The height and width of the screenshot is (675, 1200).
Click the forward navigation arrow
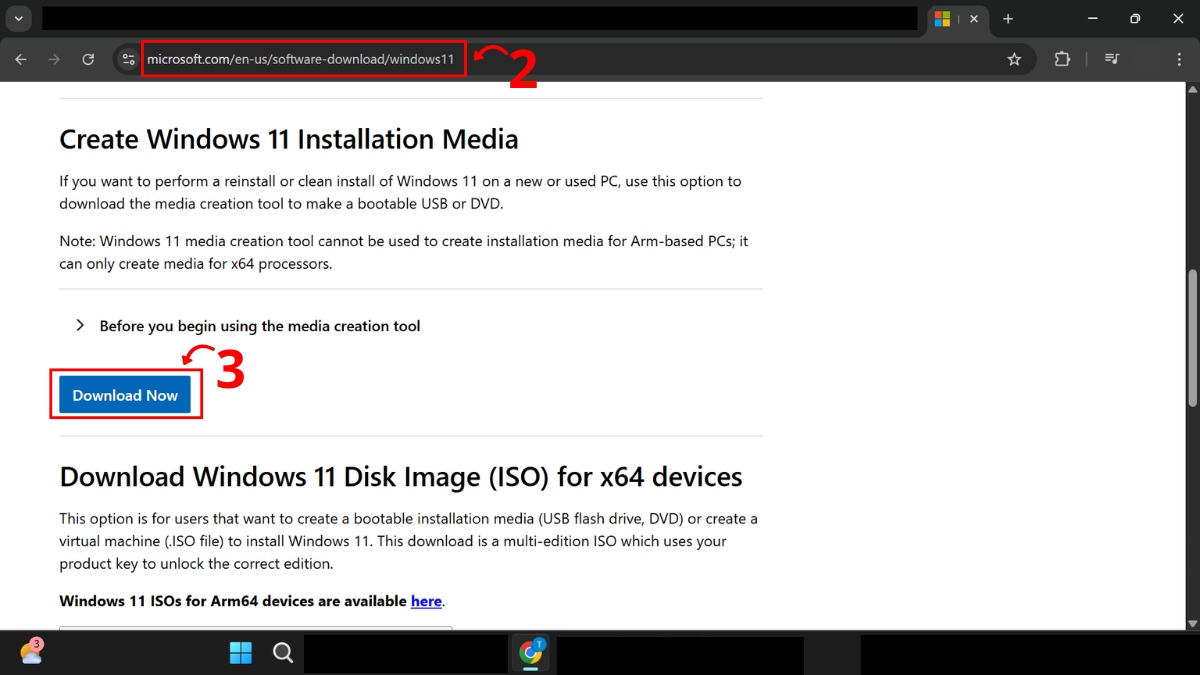pyautogui.click(x=54, y=59)
